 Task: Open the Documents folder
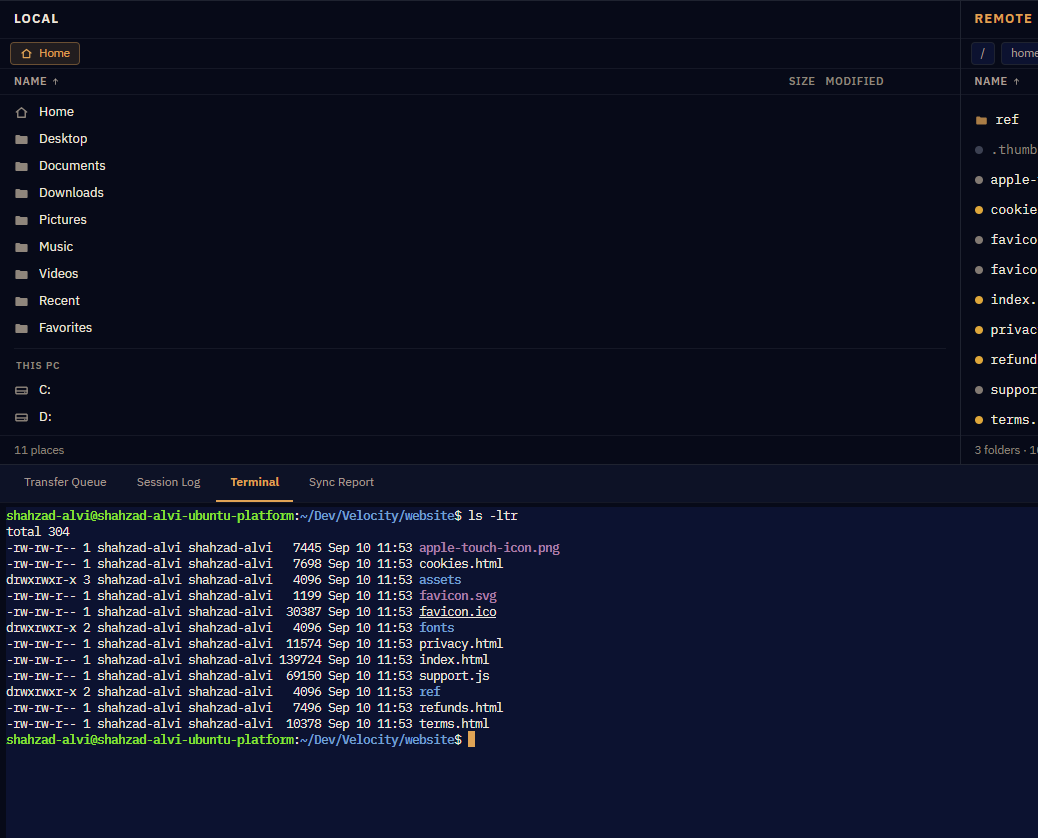(479, 166)
